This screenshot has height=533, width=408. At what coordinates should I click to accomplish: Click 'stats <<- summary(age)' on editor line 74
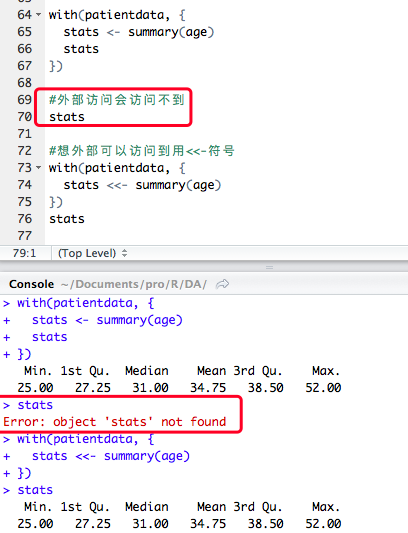click(x=142, y=185)
